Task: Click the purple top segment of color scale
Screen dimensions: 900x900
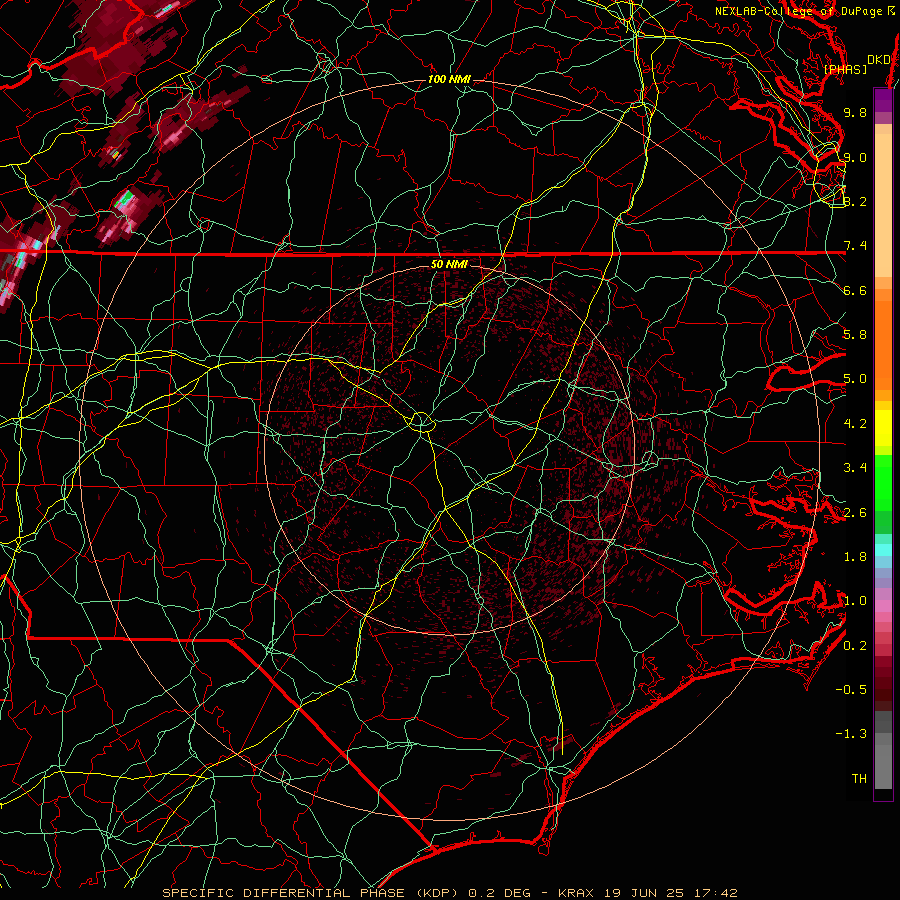Action: coord(883,100)
